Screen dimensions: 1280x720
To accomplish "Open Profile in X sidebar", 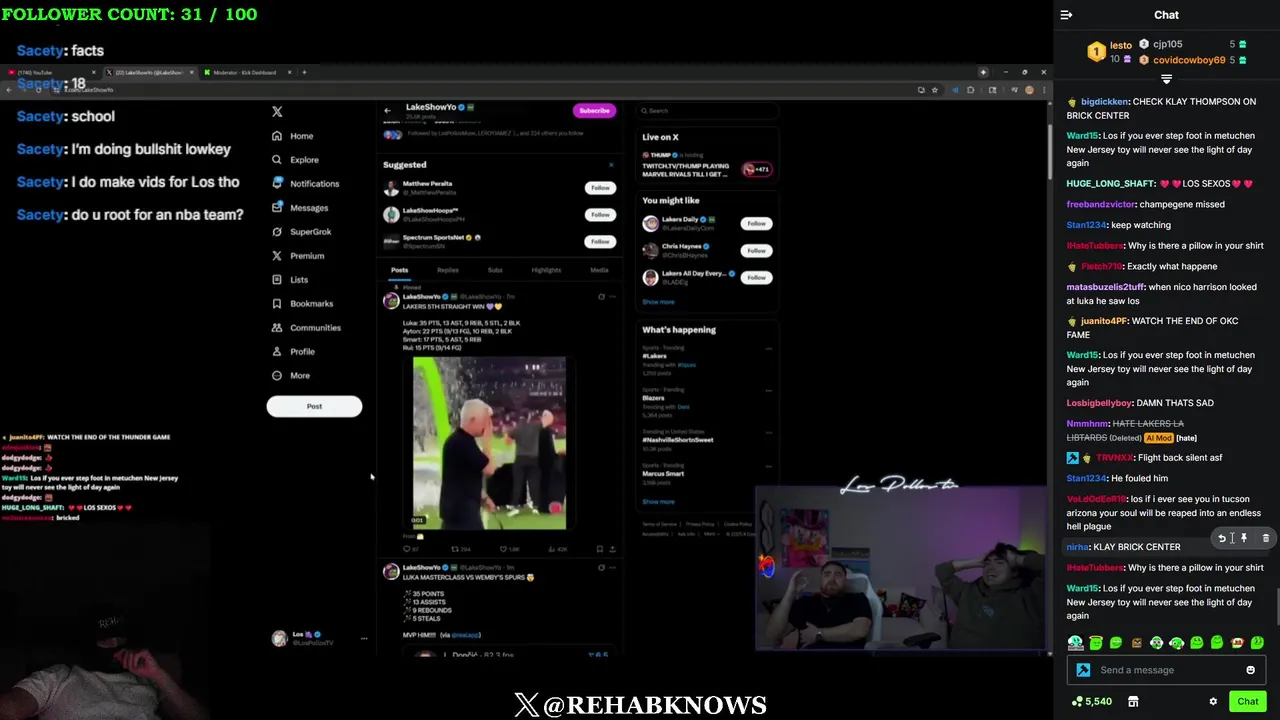I will tap(294, 352).
